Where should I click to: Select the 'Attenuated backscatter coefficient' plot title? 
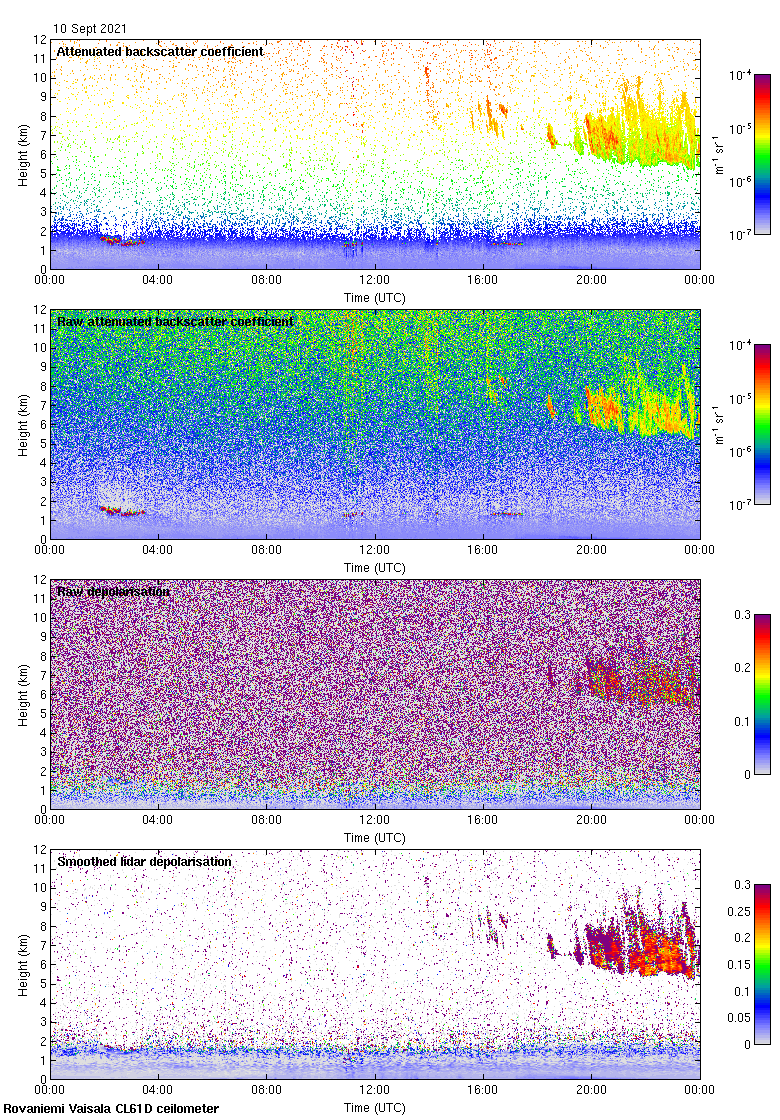[160, 52]
